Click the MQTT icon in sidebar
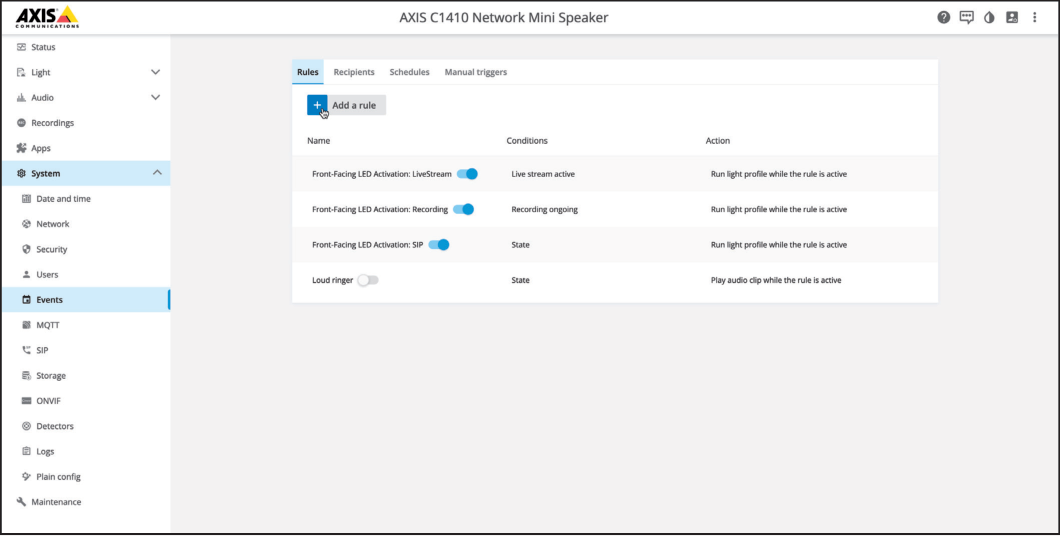Screen dimensions: 1060x537 pyautogui.click(x=26, y=325)
